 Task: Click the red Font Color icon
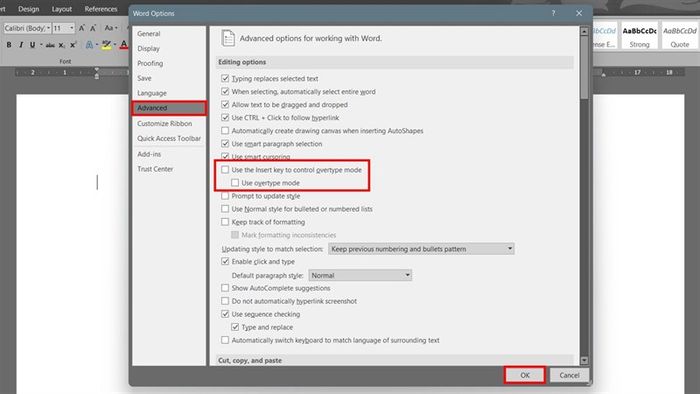(x=124, y=45)
